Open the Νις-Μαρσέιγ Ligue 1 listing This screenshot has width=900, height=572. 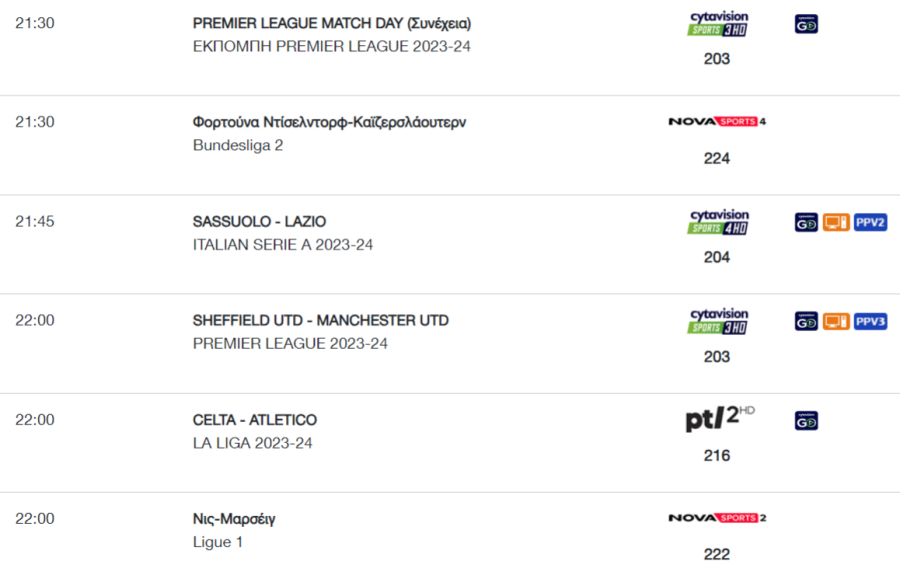tap(234, 519)
